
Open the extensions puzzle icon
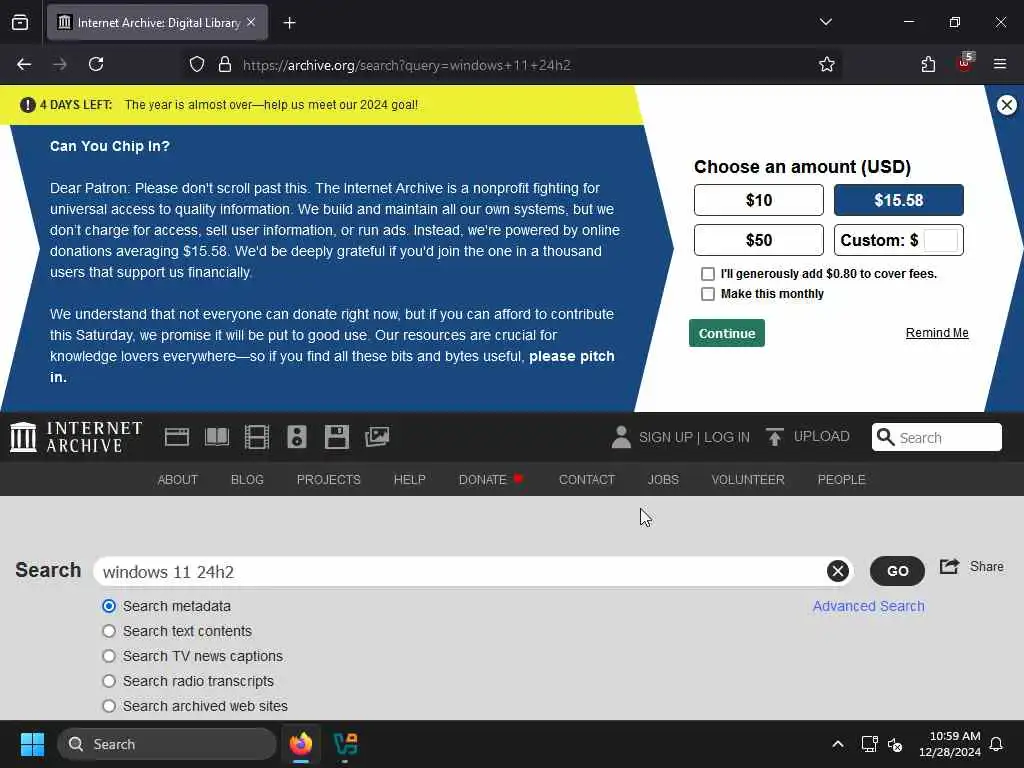(928, 64)
